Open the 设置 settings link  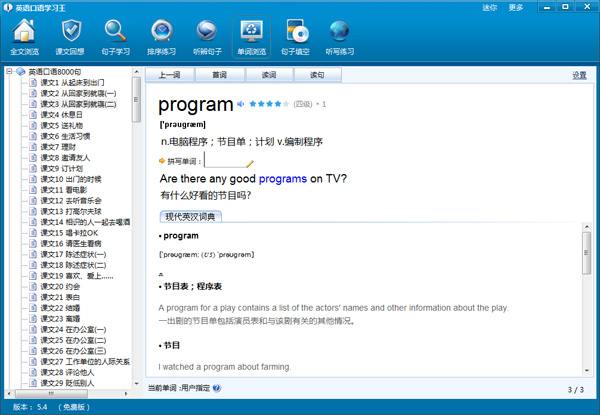pos(579,75)
